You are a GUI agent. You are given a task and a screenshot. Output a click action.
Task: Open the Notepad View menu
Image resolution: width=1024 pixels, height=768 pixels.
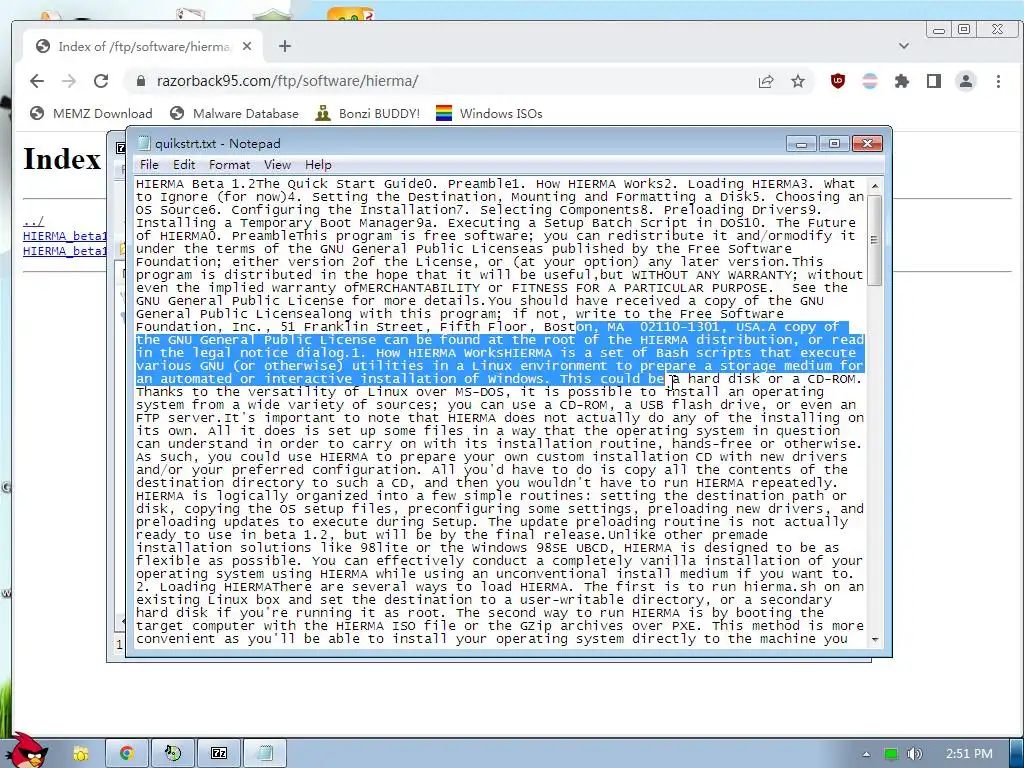point(278,165)
